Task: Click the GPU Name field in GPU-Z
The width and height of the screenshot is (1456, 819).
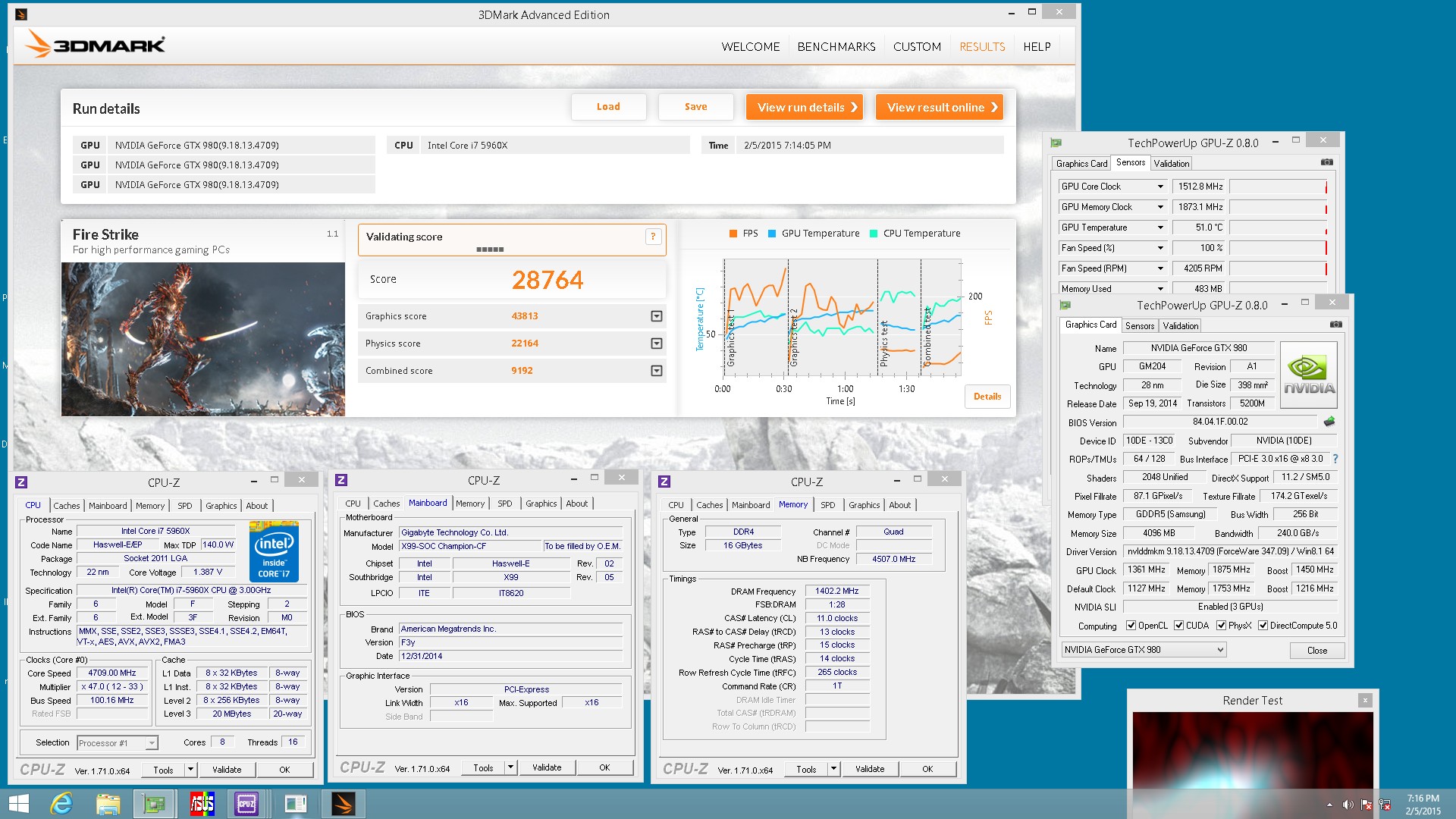Action: click(1198, 348)
